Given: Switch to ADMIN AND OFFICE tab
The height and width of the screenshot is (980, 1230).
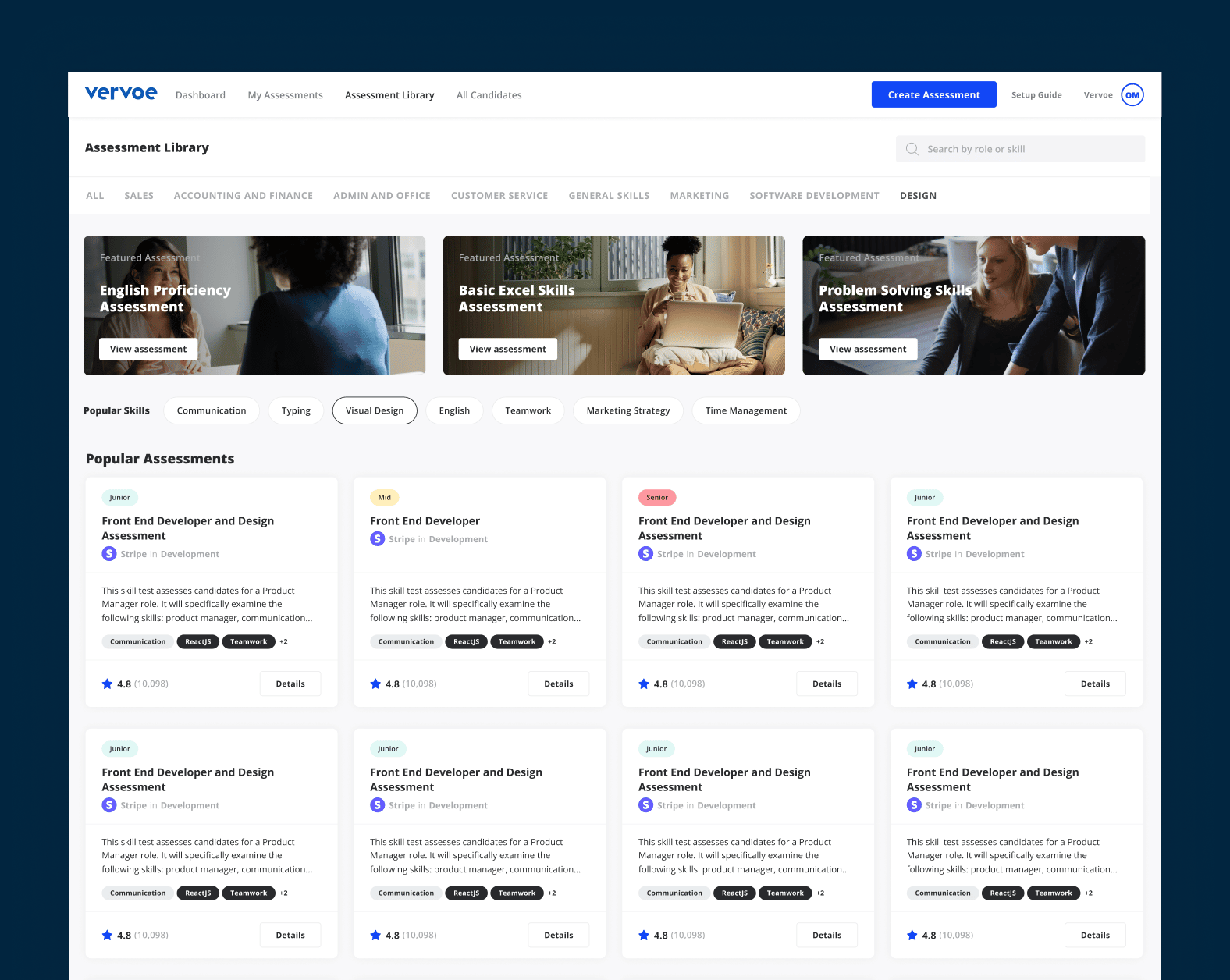Looking at the screenshot, I should tap(382, 196).
